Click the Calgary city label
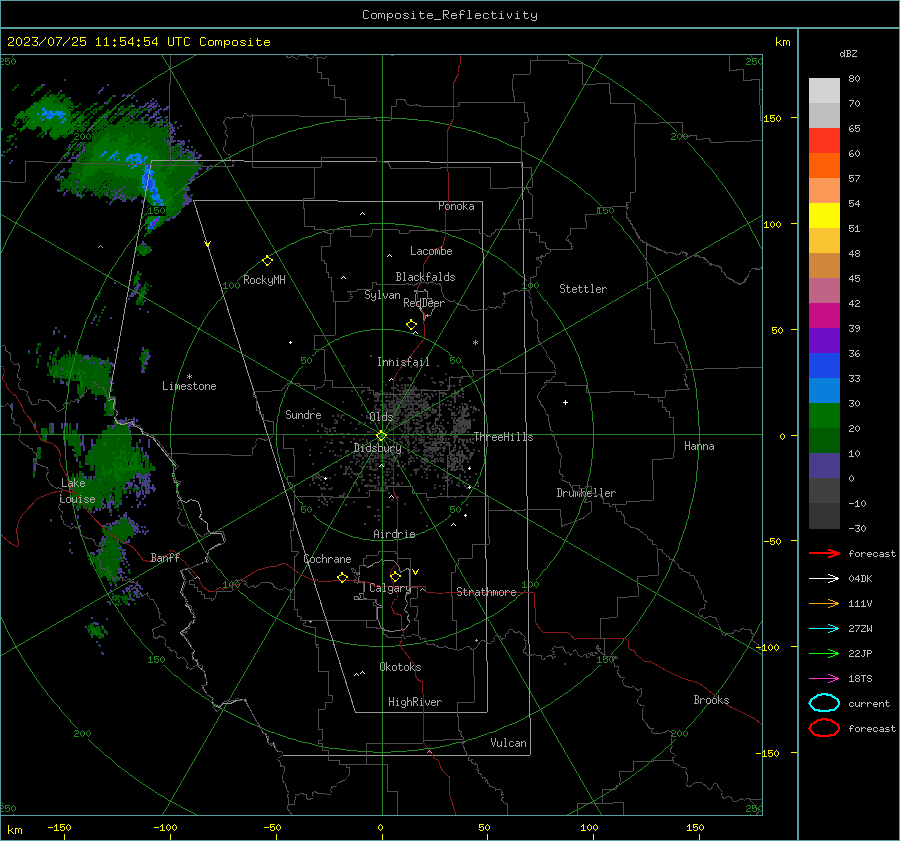The height and width of the screenshot is (841, 900). point(390,588)
